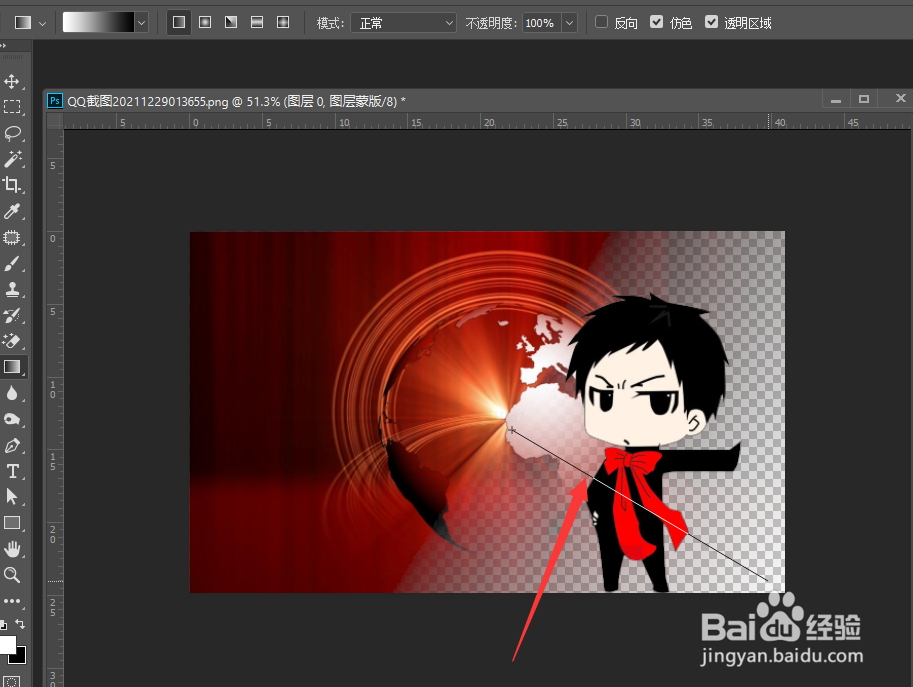Toggle the 仿色 (Dither) checkbox
Image resolution: width=913 pixels, height=687 pixels.
(x=656, y=22)
